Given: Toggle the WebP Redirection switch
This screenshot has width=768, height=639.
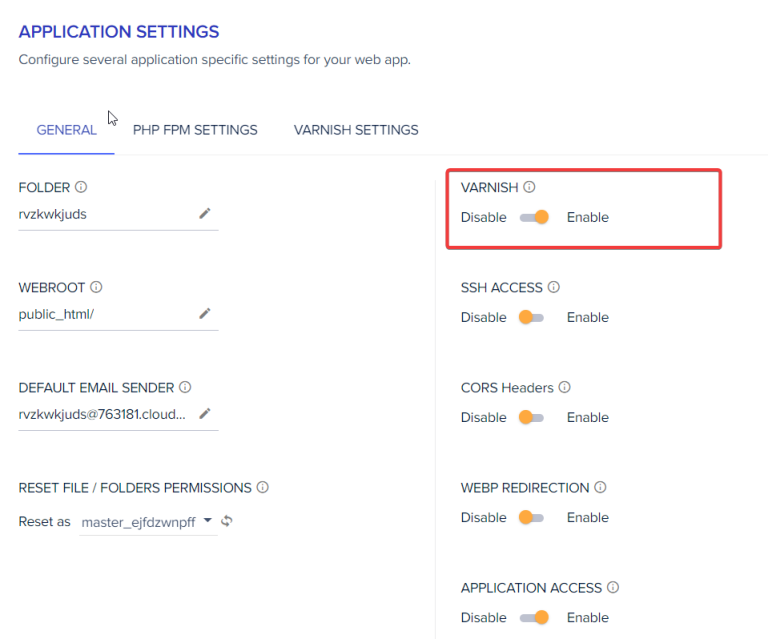Looking at the screenshot, I should coord(532,518).
